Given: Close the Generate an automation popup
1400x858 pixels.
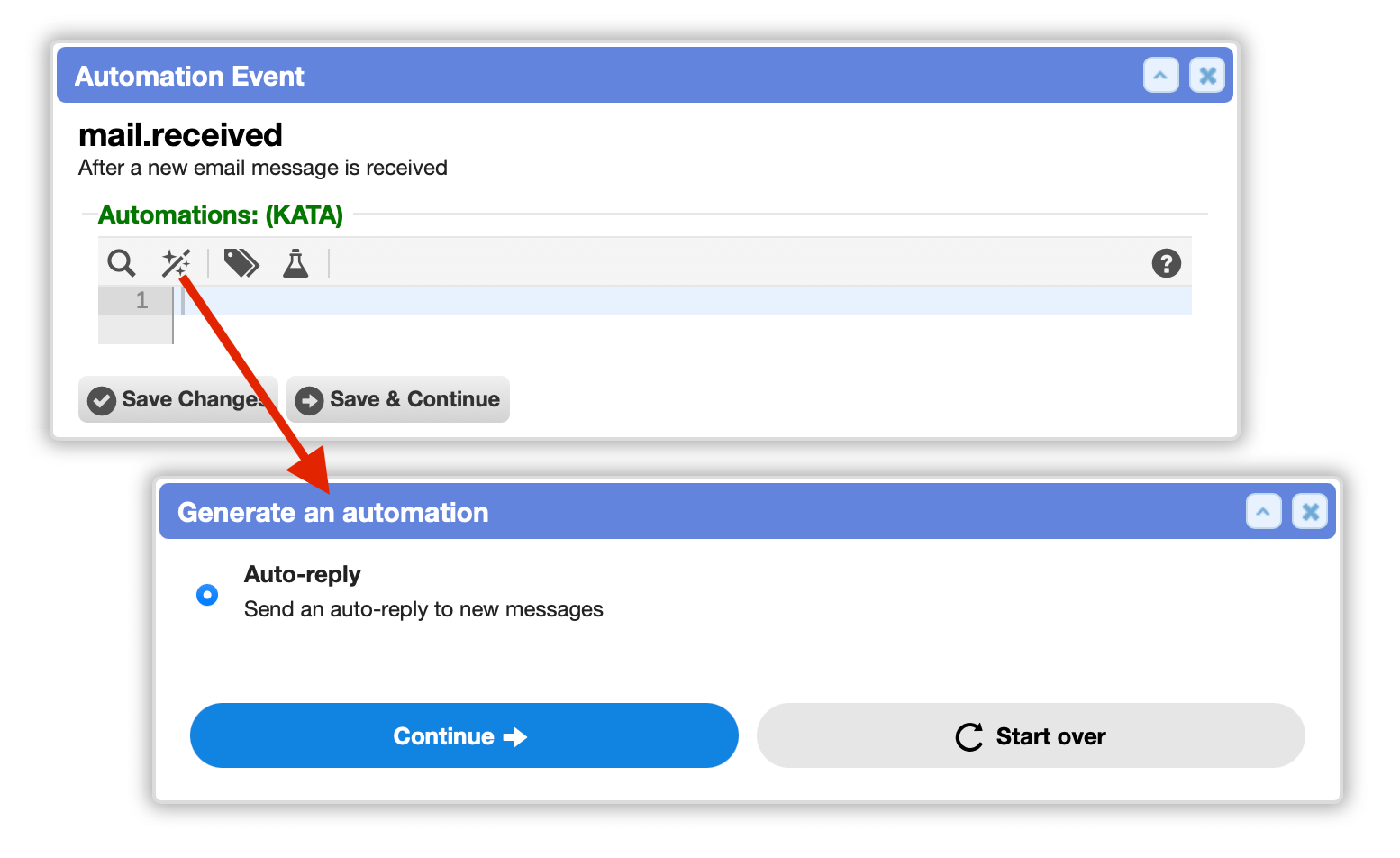Looking at the screenshot, I should pyautogui.click(x=1310, y=512).
